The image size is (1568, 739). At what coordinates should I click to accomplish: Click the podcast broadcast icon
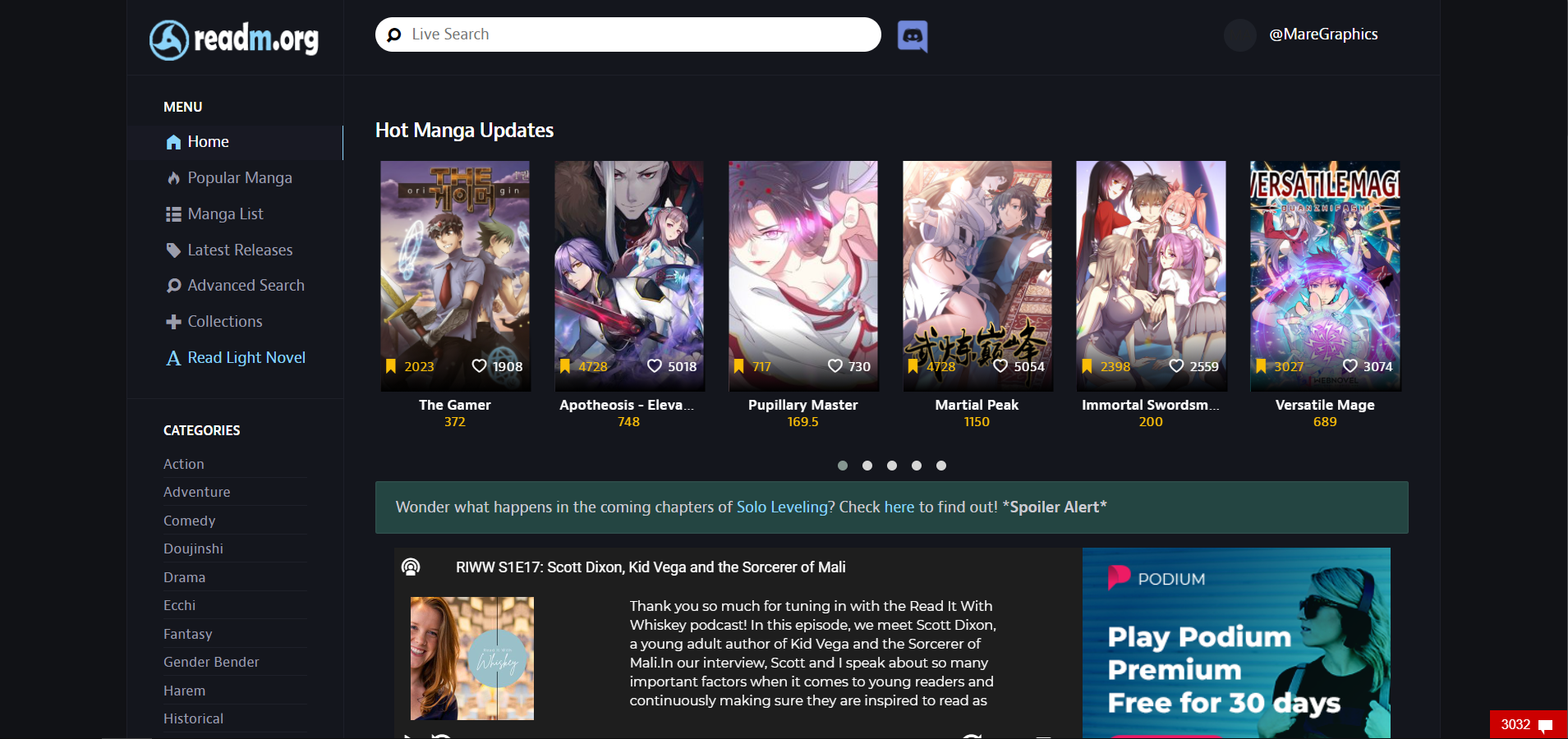click(411, 567)
